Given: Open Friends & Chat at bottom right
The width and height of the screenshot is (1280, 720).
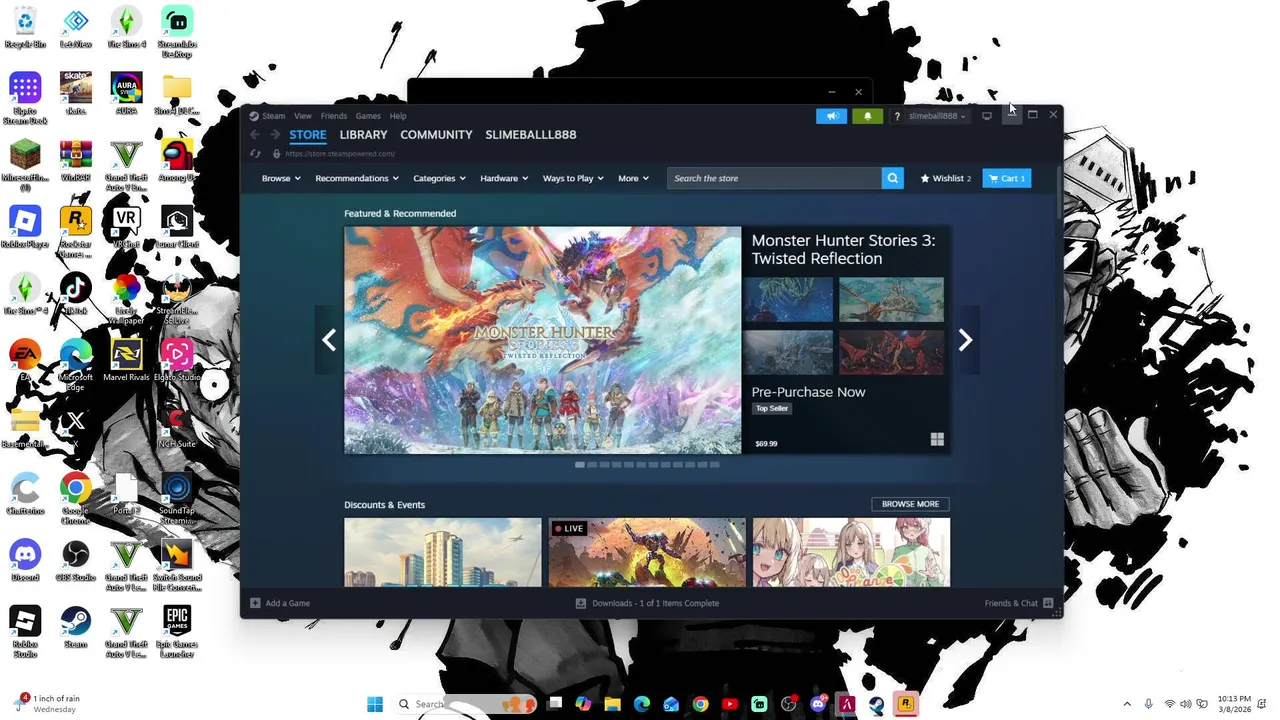Looking at the screenshot, I should click(x=1019, y=603).
